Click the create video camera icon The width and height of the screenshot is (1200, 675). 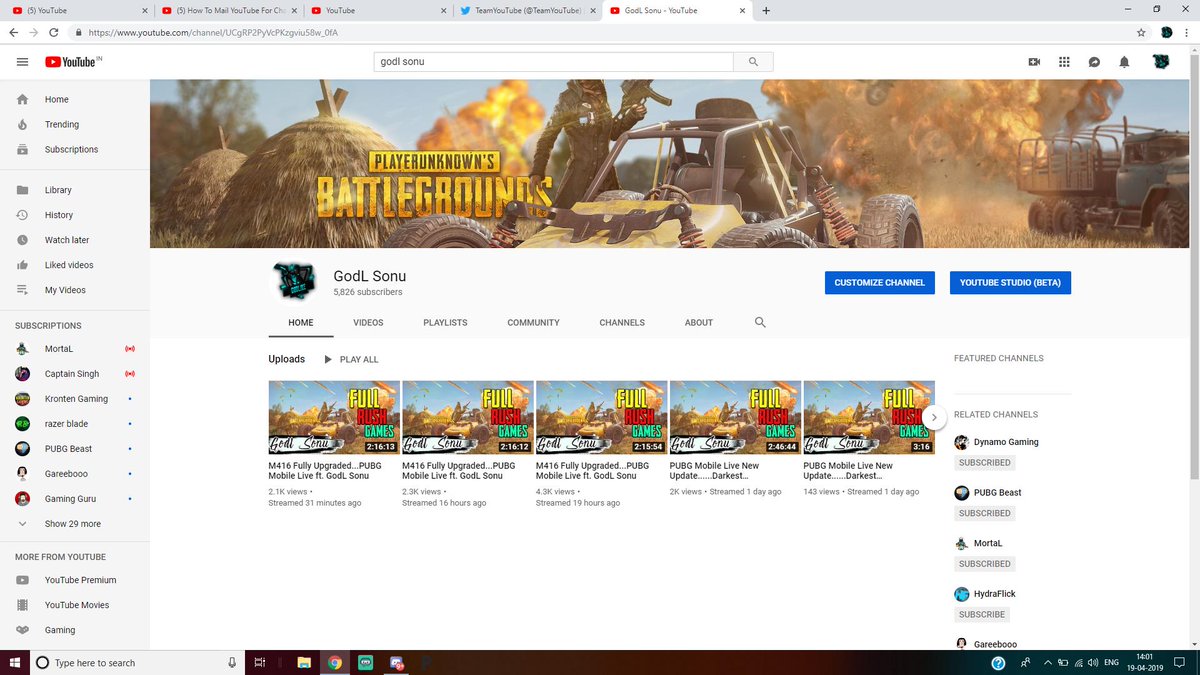[x=1034, y=62]
